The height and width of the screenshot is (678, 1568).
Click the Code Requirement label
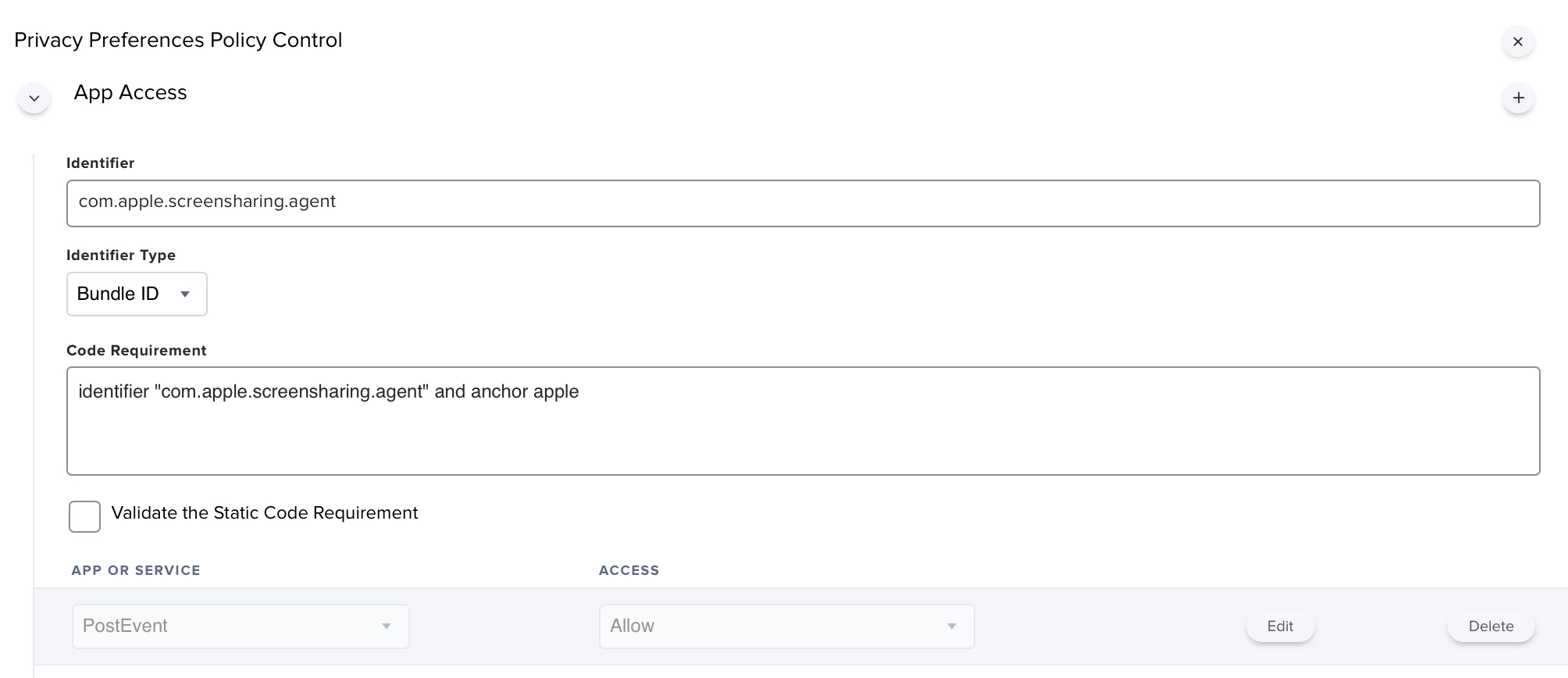[136, 351]
